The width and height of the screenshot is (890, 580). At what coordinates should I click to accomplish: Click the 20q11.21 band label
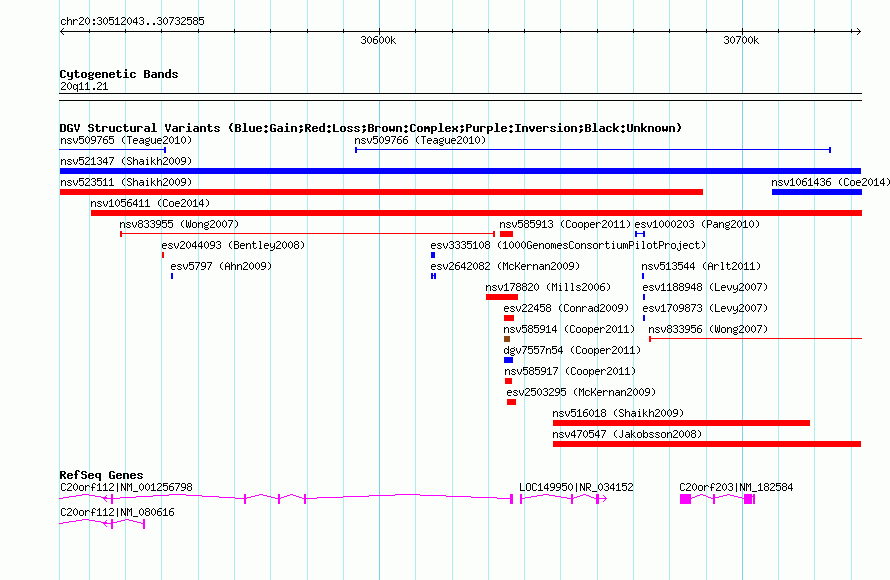tap(84, 86)
